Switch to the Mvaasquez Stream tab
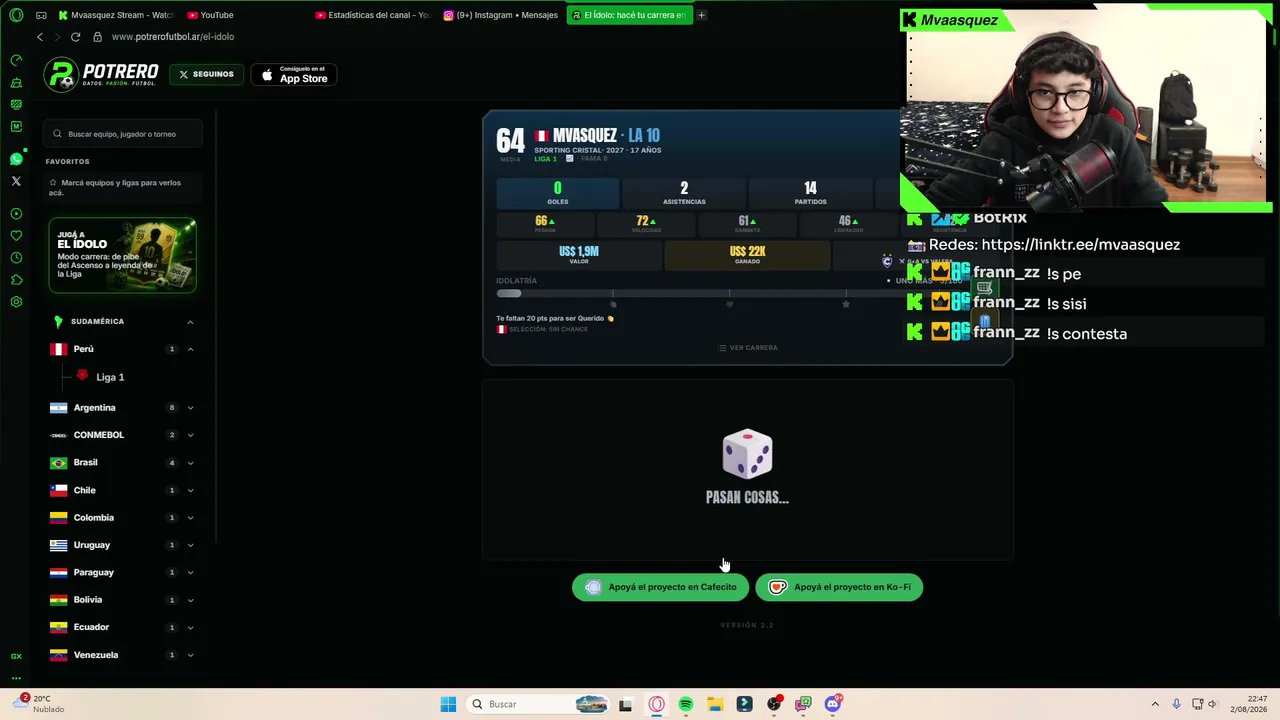 tap(117, 15)
